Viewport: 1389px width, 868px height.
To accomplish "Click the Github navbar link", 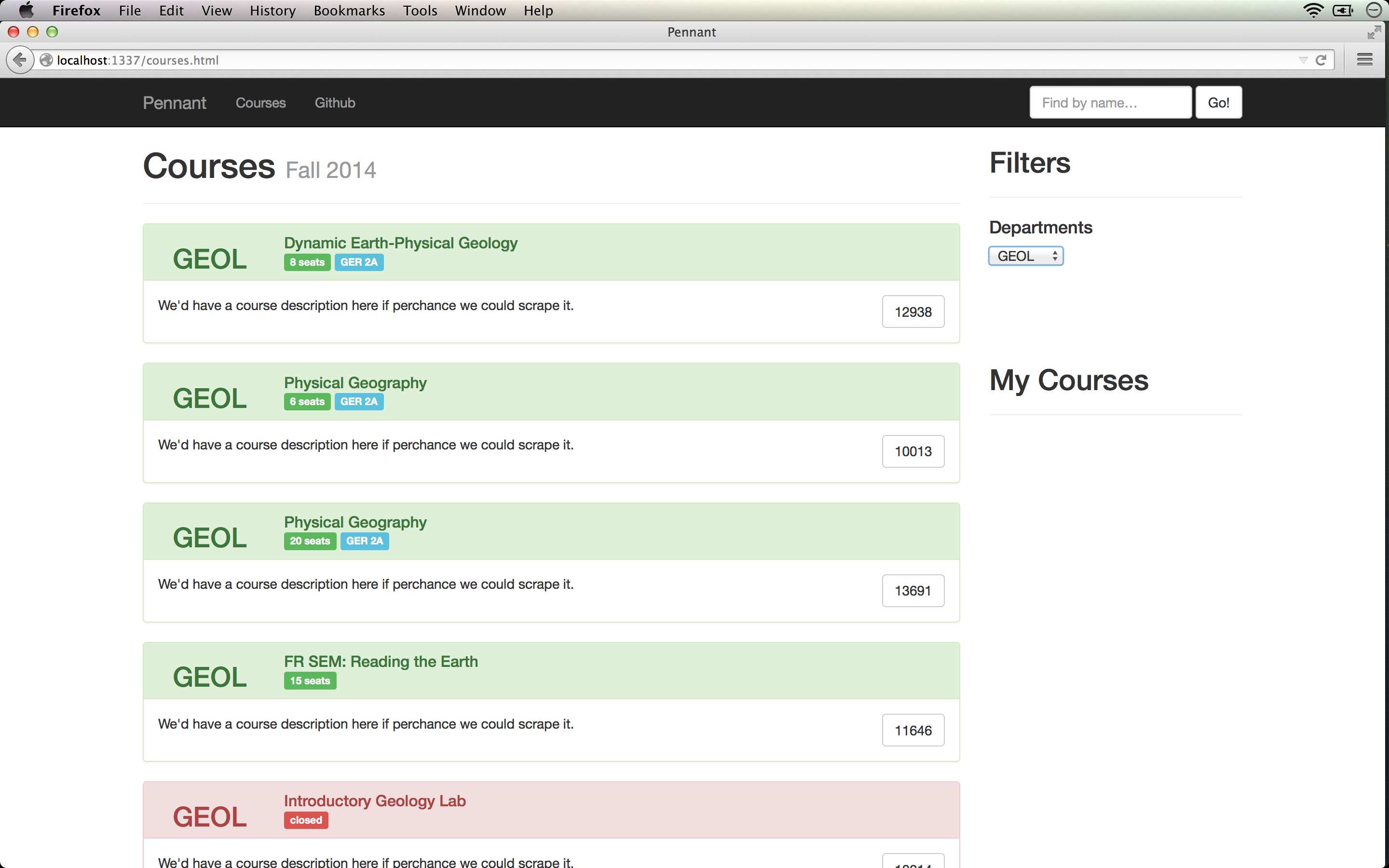I will coord(335,103).
